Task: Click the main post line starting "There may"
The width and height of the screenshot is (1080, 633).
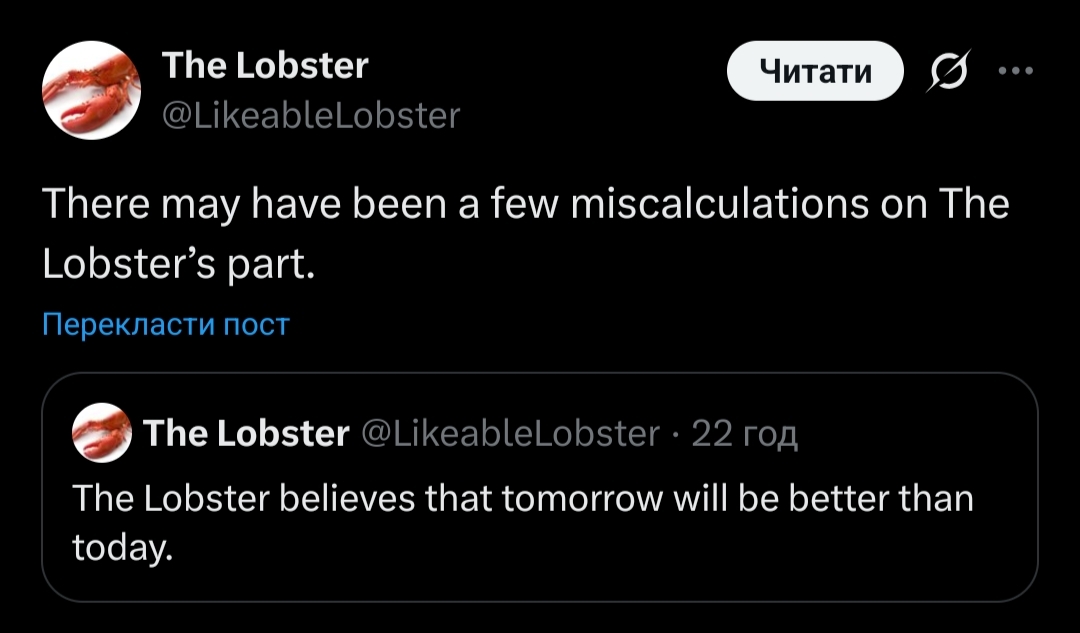Action: pyautogui.click(x=300, y=205)
